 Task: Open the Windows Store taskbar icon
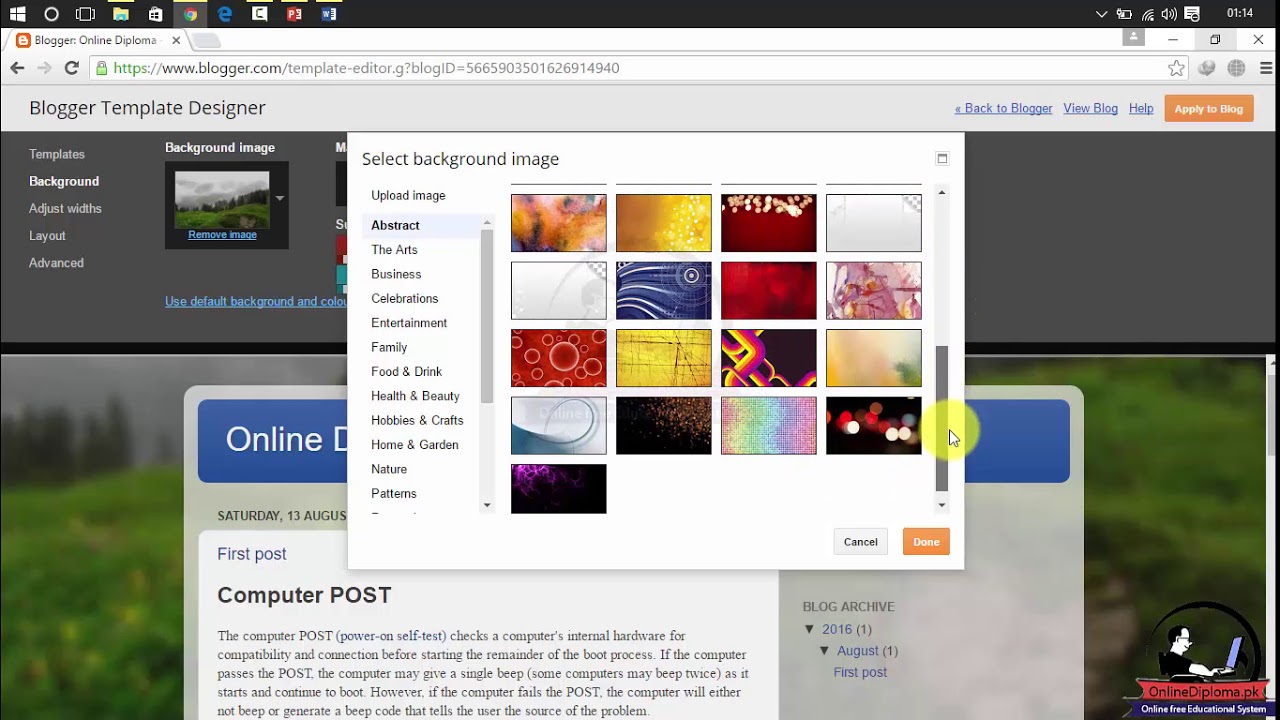tap(155, 14)
